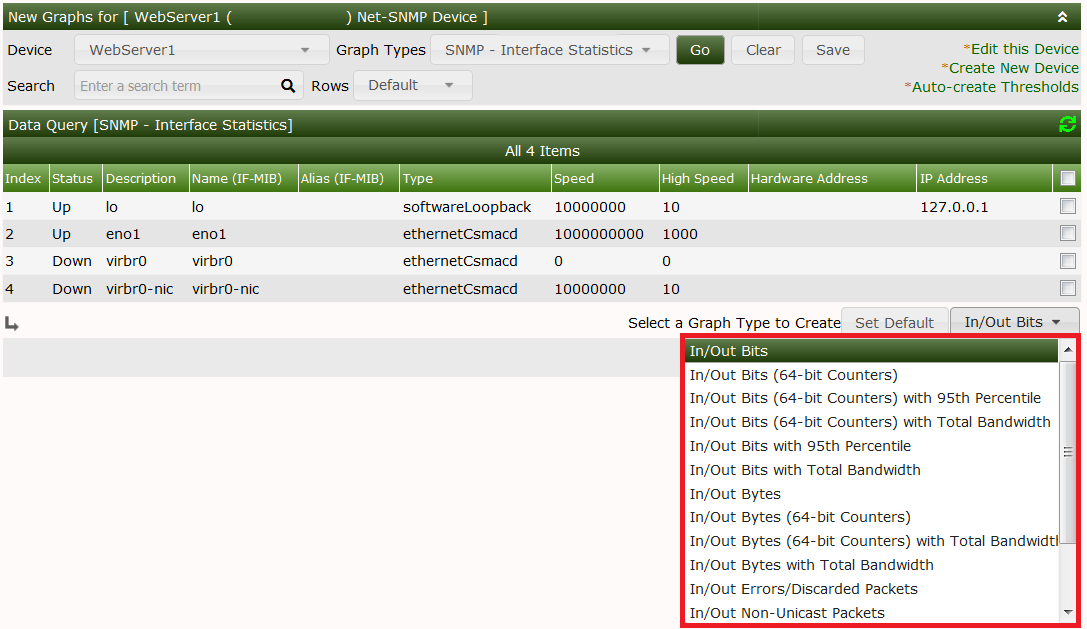The image size is (1087, 629).
Task: Toggle the select-all checkbox in the table header
Action: pyautogui.click(x=1068, y=177)
